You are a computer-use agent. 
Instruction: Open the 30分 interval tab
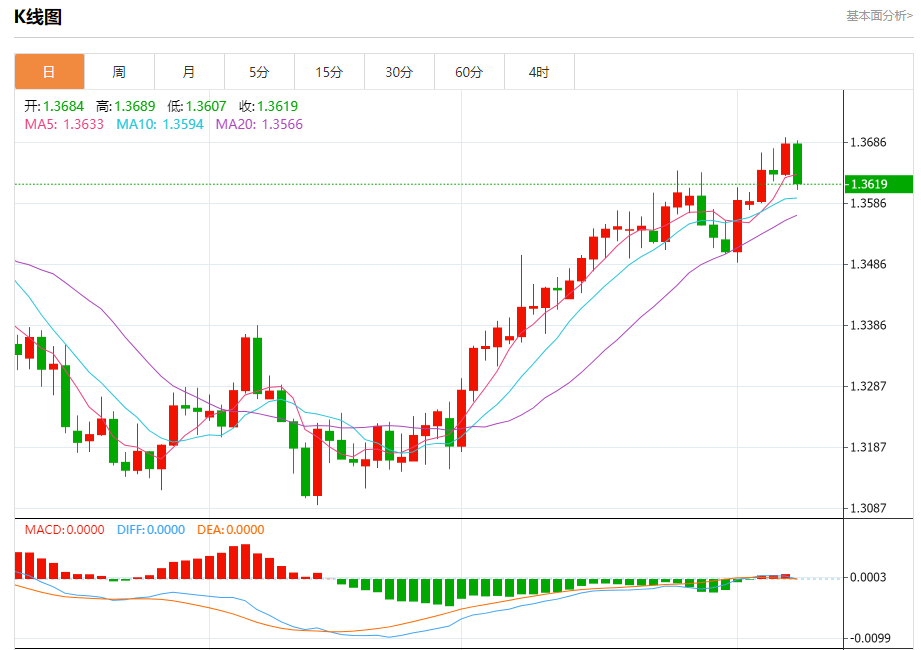(x=399, y=72)
